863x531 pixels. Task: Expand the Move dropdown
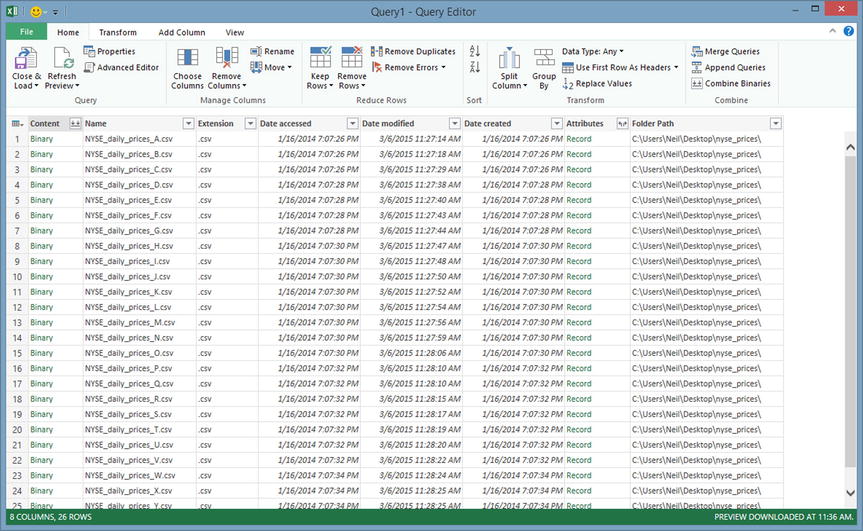pyautogui.click(x=290, y=68)
